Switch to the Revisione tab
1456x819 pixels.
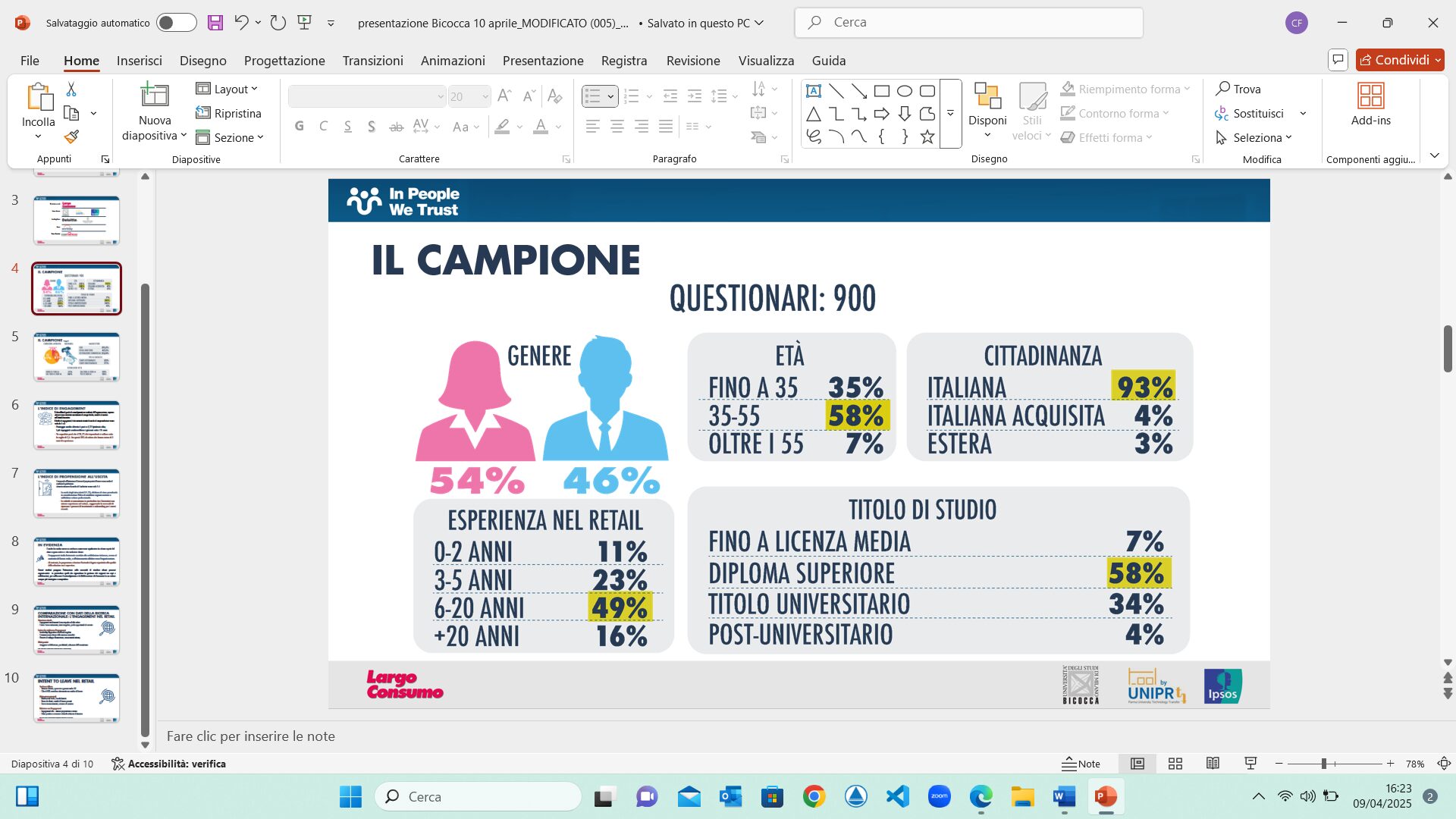[x=693, y=61]
